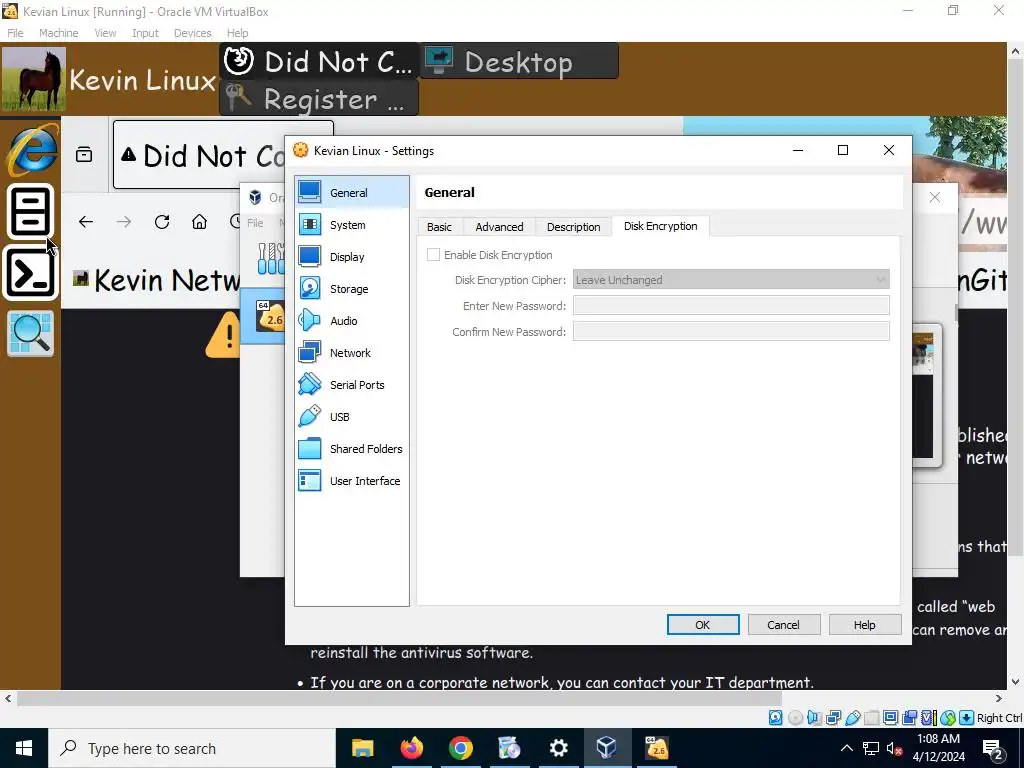Viewport: 1024px width, 768px height.
Task: Open the Input menu
Action: 145,33
